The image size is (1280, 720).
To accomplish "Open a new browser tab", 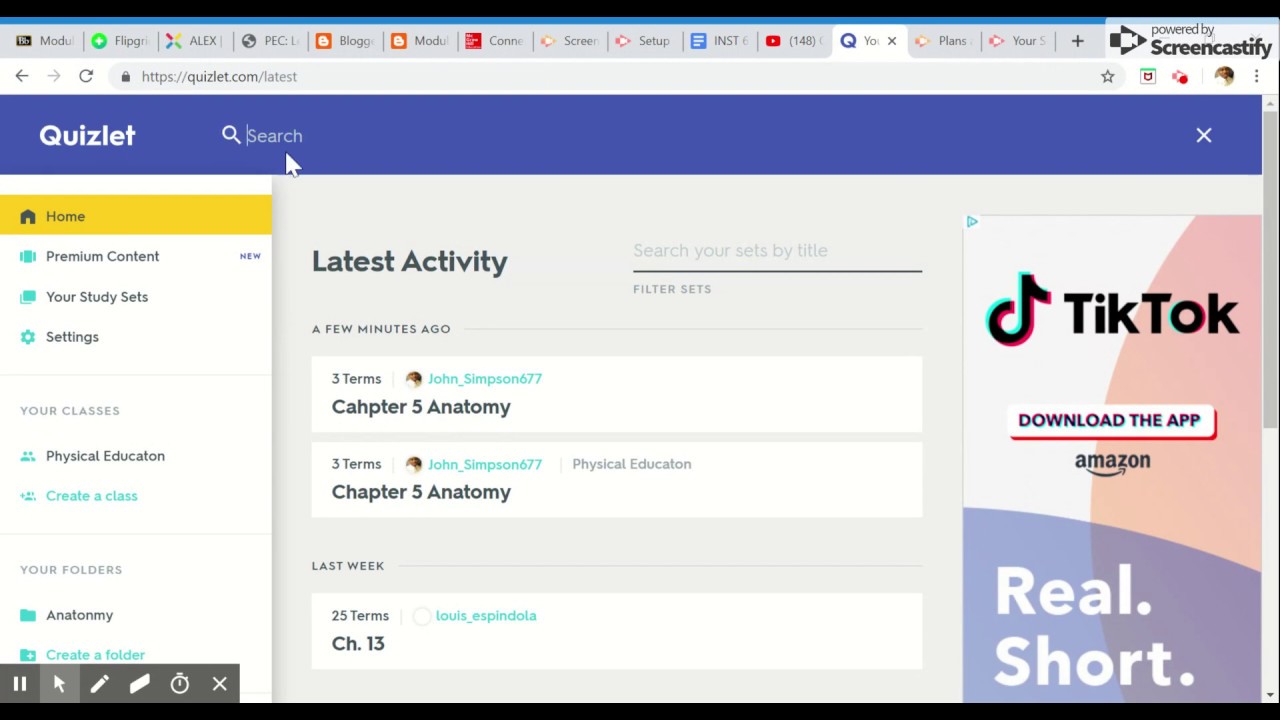I will coord(1077,41).
